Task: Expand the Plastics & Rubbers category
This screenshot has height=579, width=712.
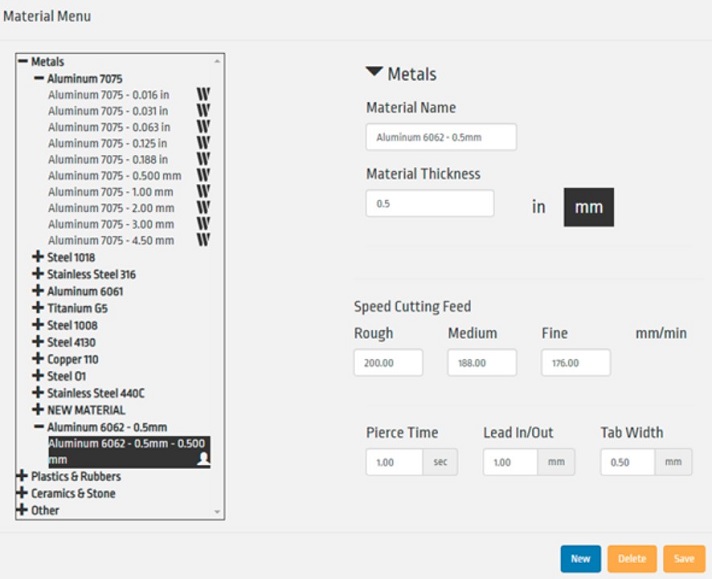Action: [22, 476]
